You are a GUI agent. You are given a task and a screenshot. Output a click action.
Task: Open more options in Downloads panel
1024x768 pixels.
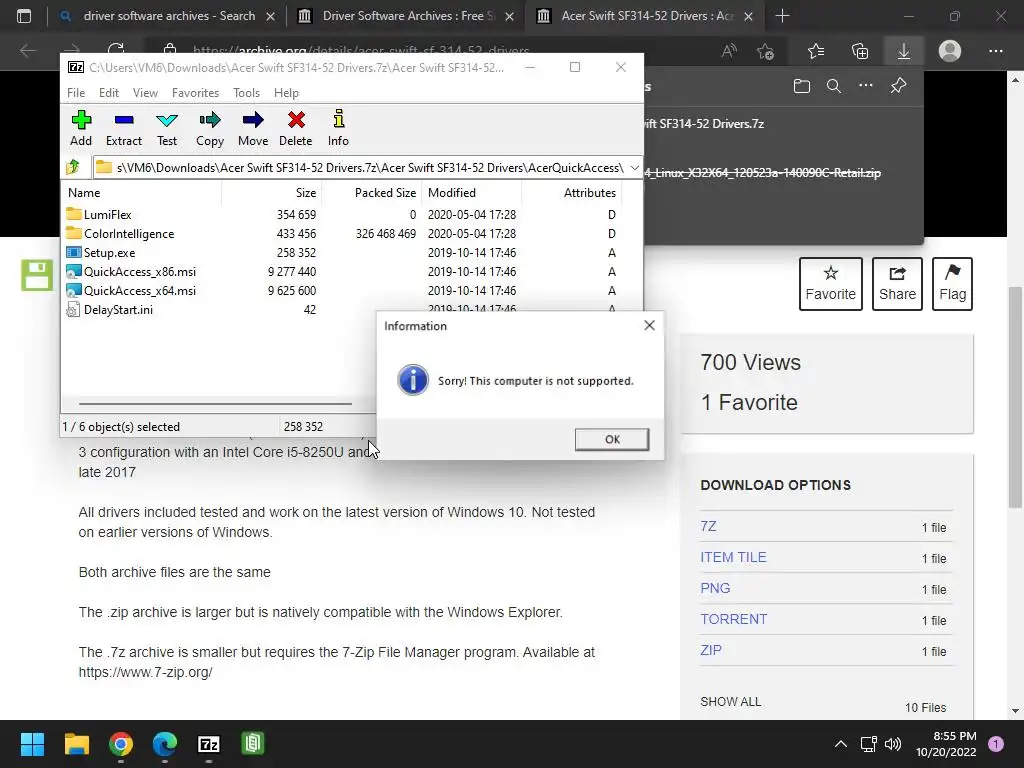(x=865, y=86)
